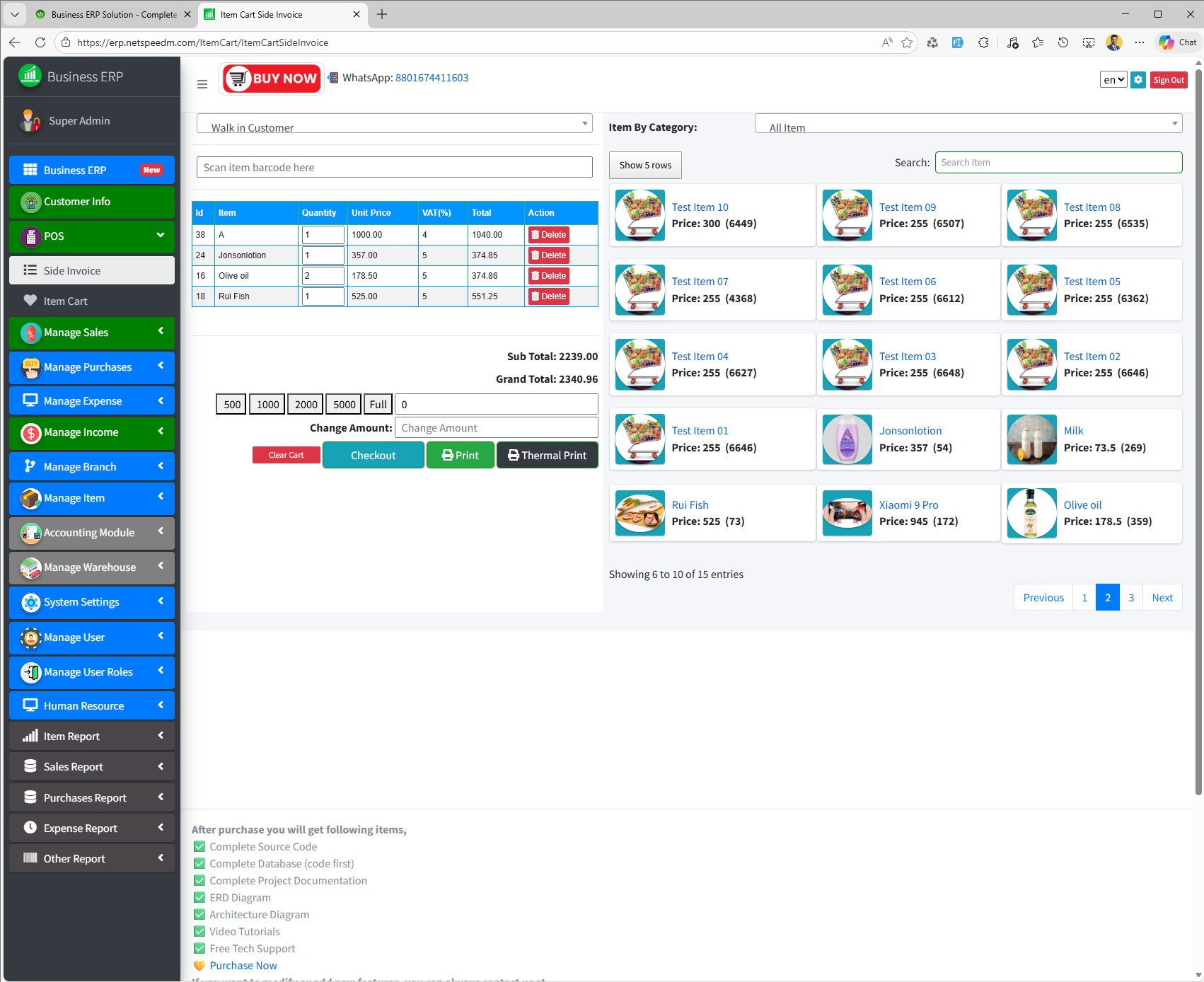Open the language selector dropdown
This screenshot has width=1204, height=982.
pos(1113,80)
